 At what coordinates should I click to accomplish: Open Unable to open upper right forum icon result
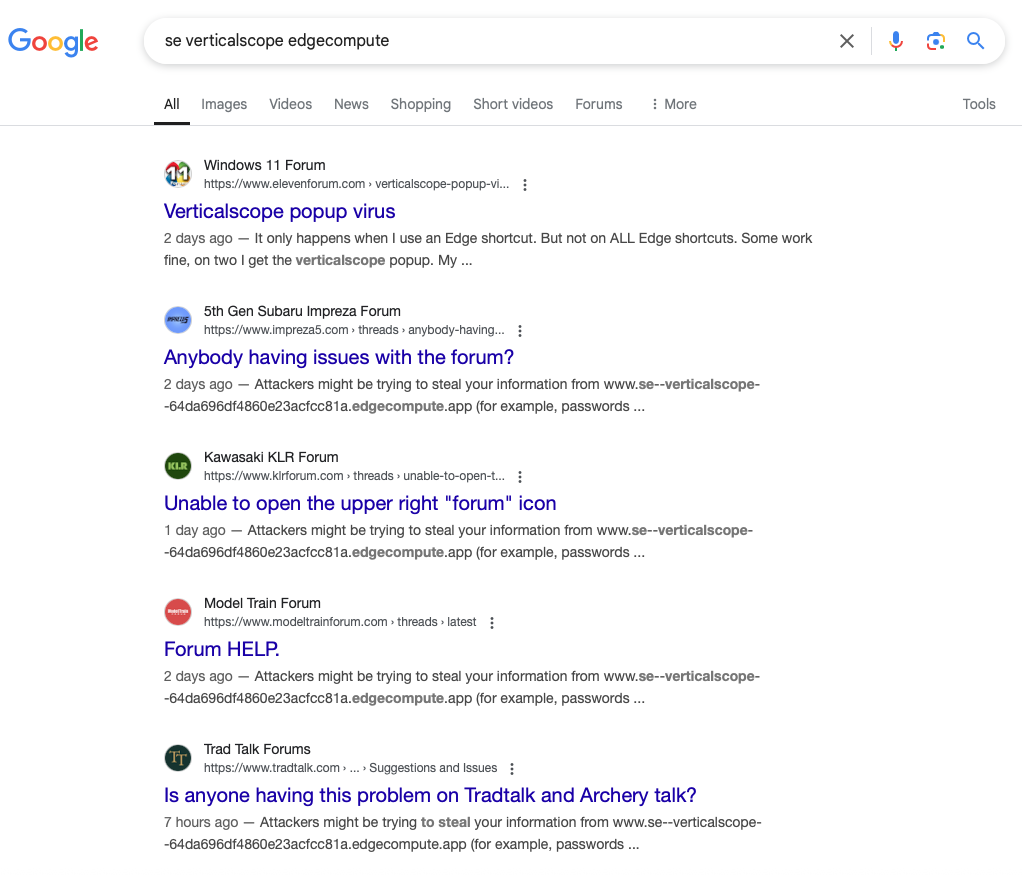click(x=360, y=503)
